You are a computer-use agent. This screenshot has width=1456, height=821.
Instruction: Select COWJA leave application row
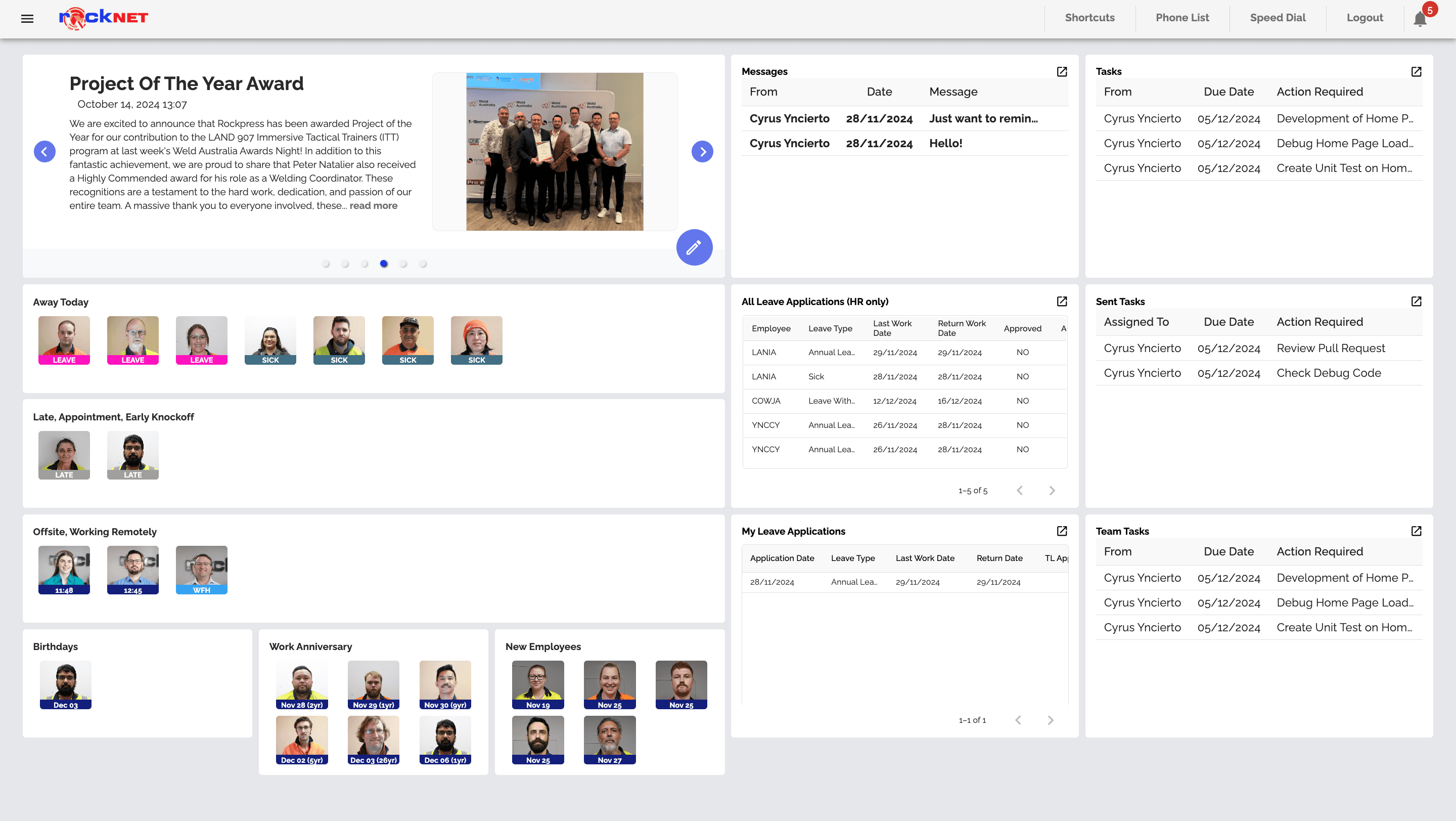(x=904, y=401)
